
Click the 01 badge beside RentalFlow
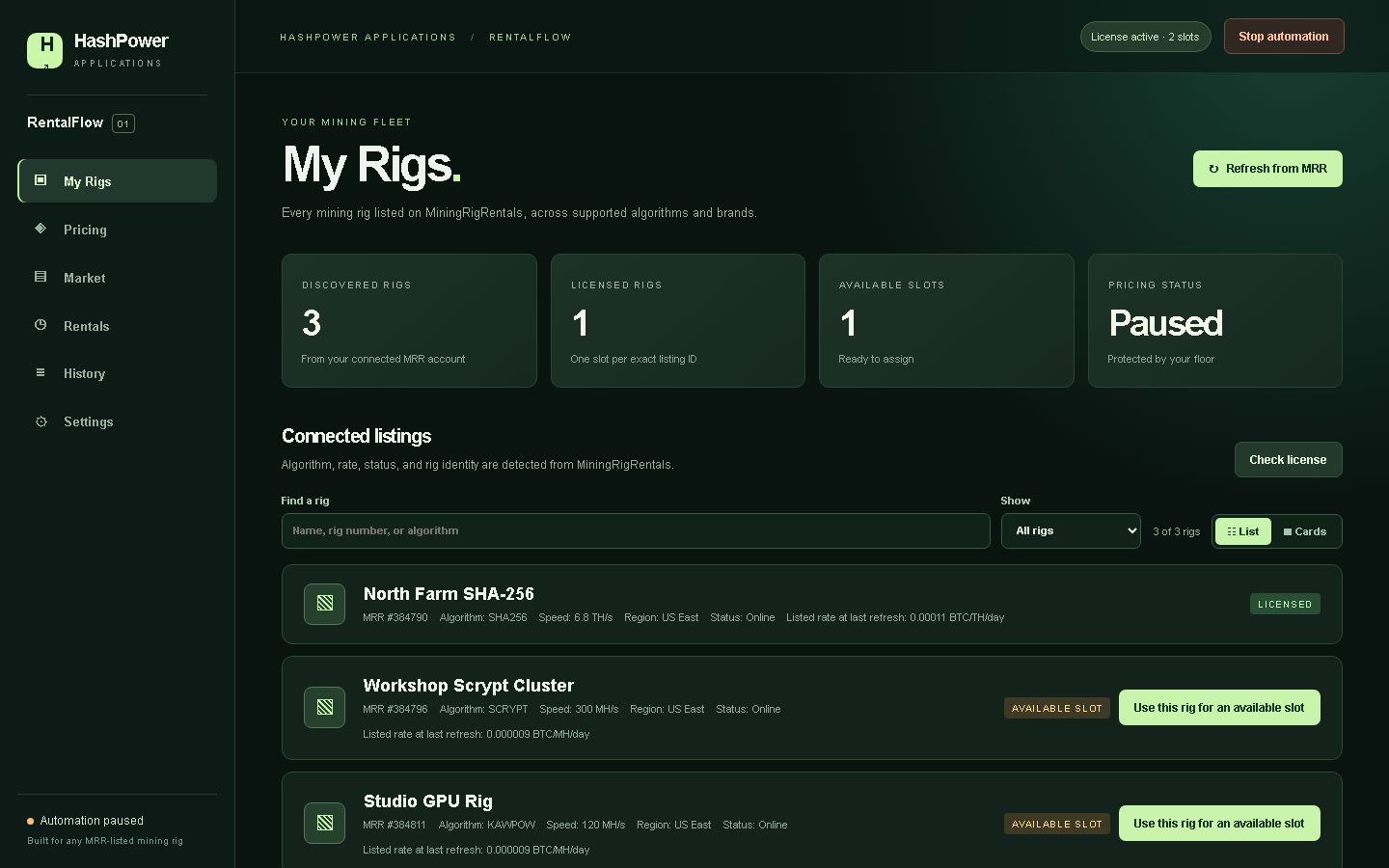123,123
